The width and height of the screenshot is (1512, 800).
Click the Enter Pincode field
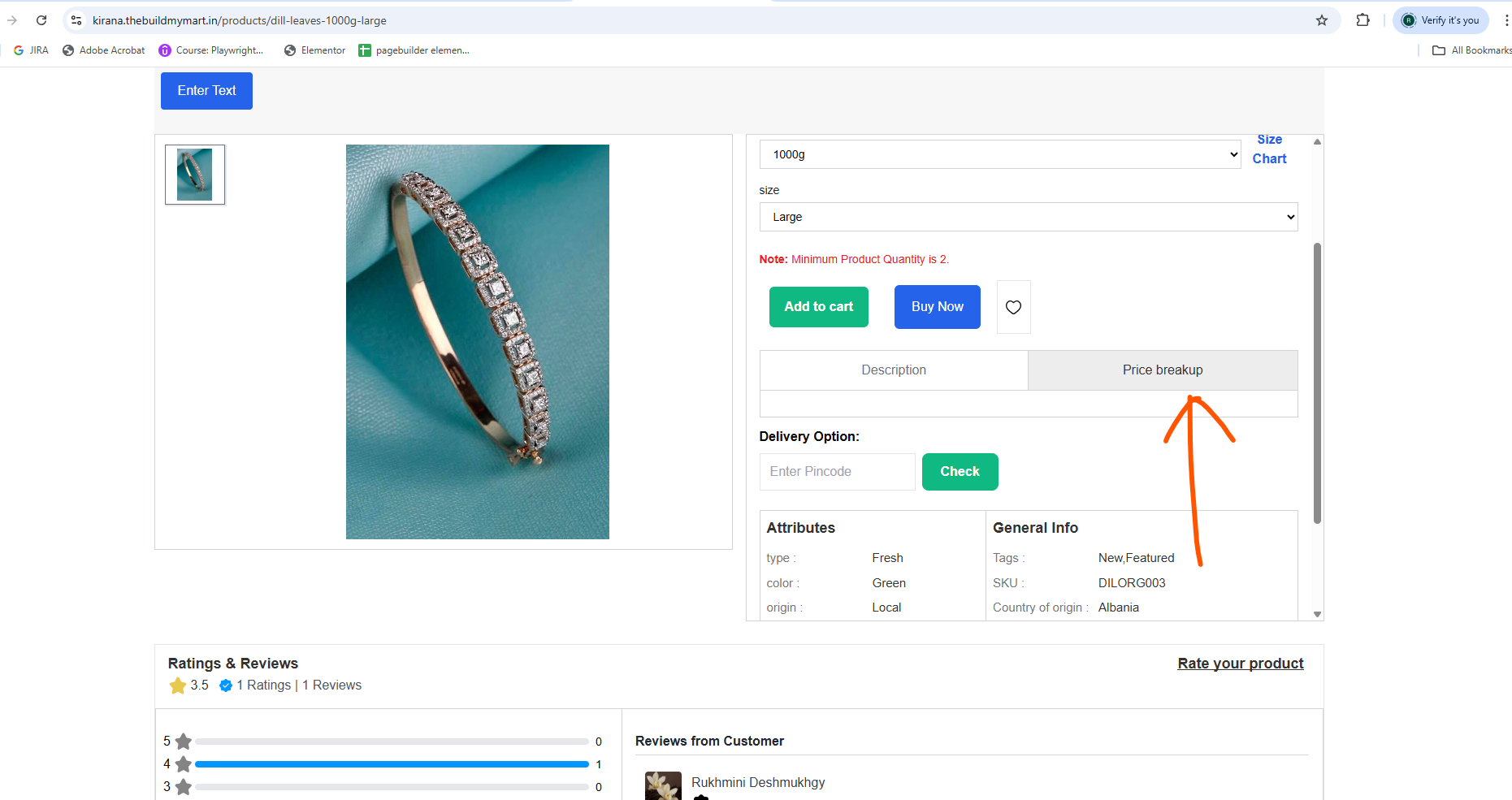[838, 472]
